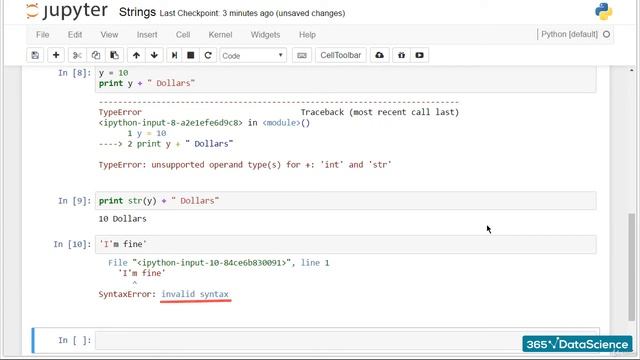This screenshot has height=360, width=640.
Task: Click the 'SyntaxError: invalid syntax' output
Action: [164, 294]
